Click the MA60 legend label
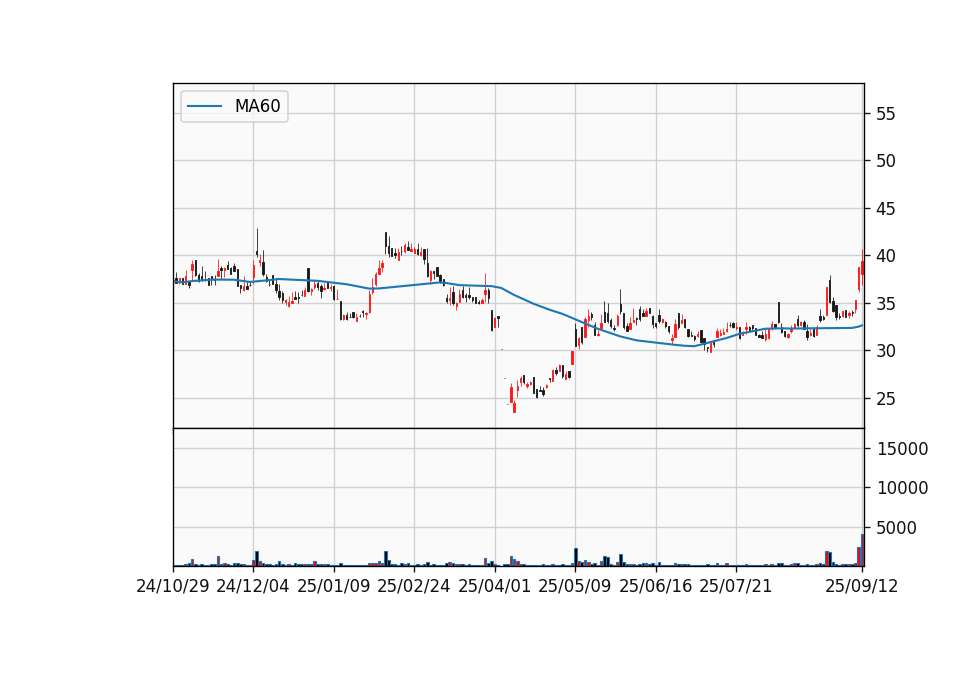The height and width of the screenshot is (690, 960). tap(257, 106)
